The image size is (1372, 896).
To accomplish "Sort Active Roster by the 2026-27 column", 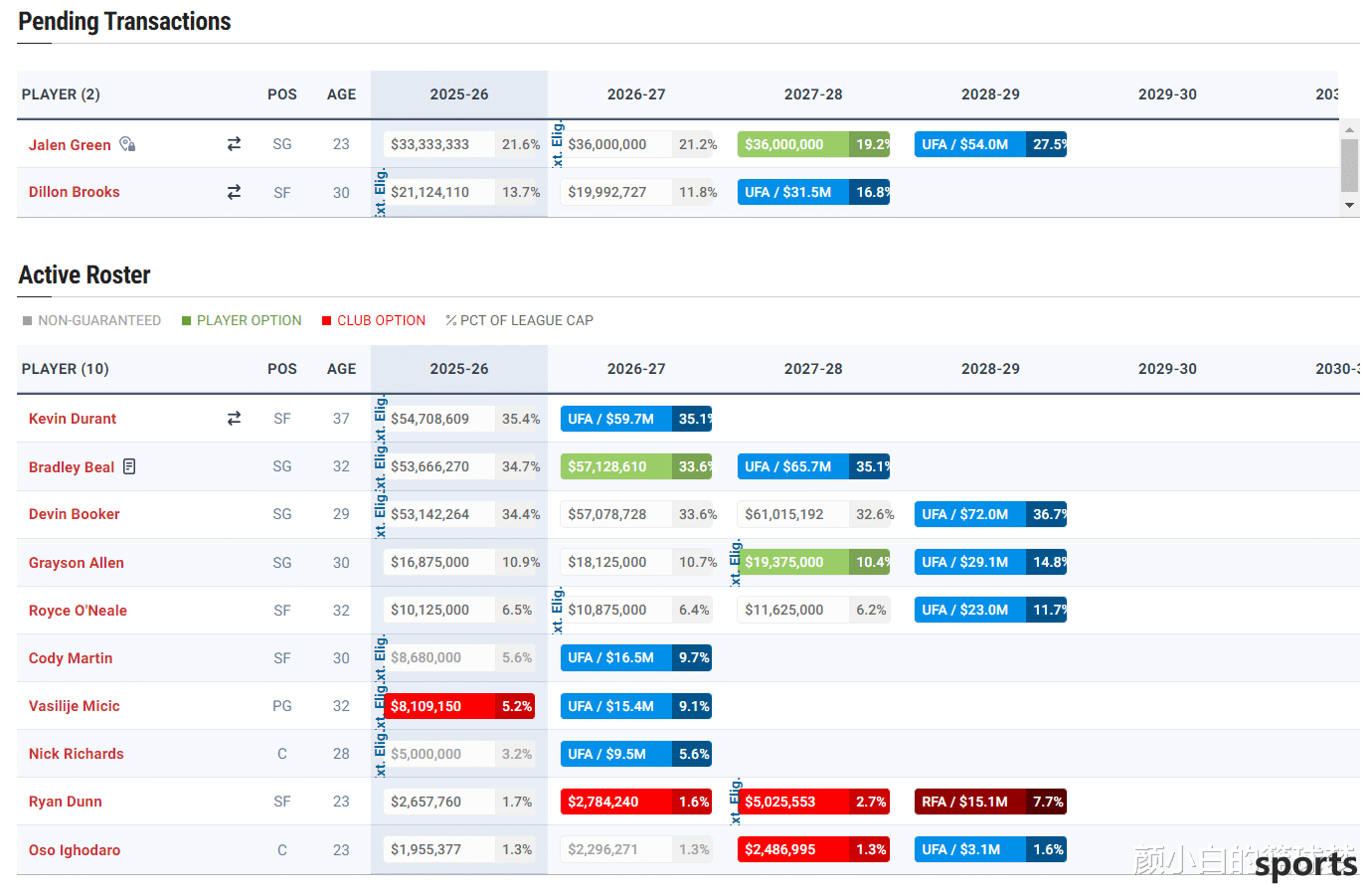I will [636, 369].
